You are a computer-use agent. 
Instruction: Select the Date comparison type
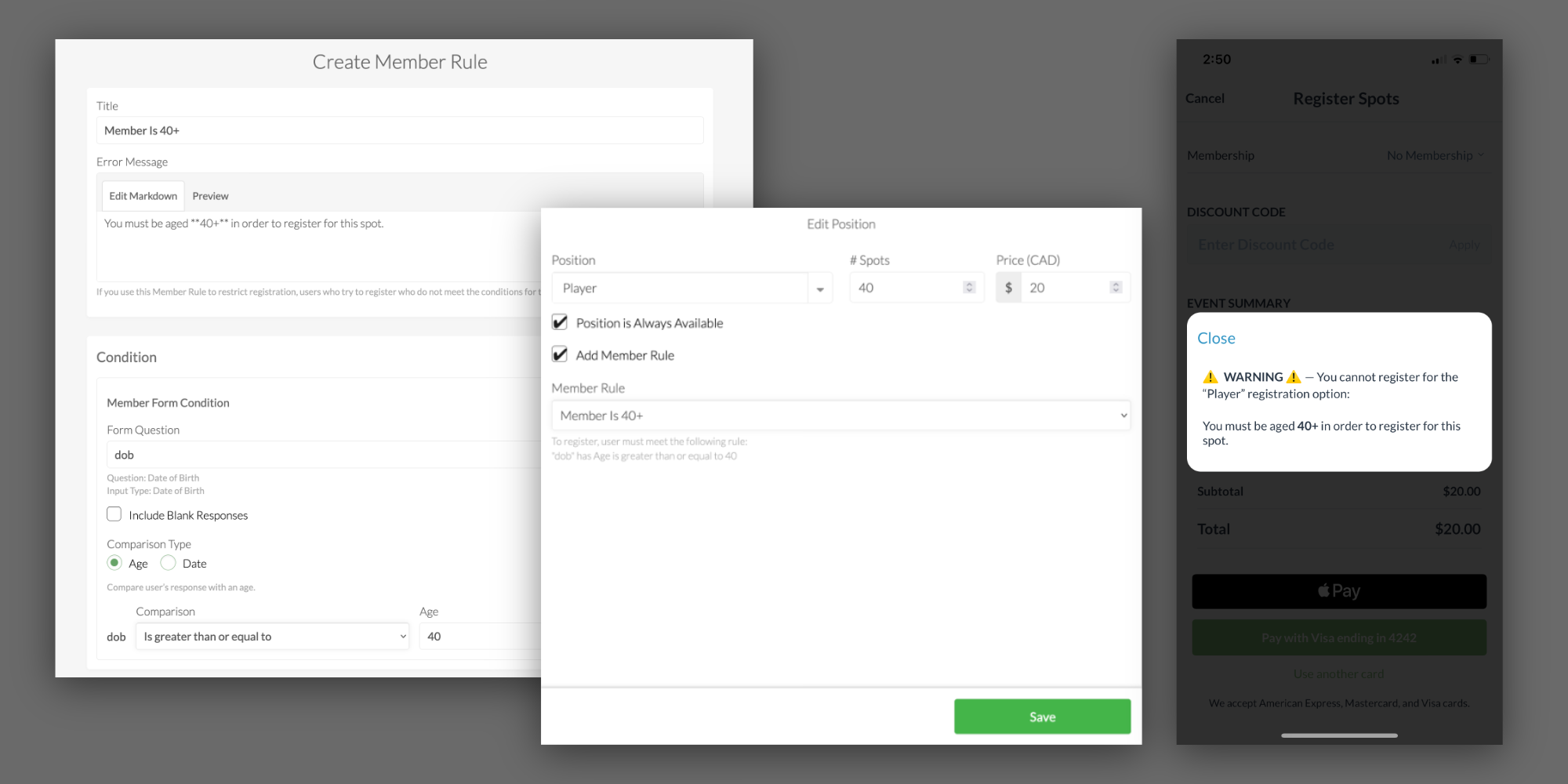coord(169,563)
